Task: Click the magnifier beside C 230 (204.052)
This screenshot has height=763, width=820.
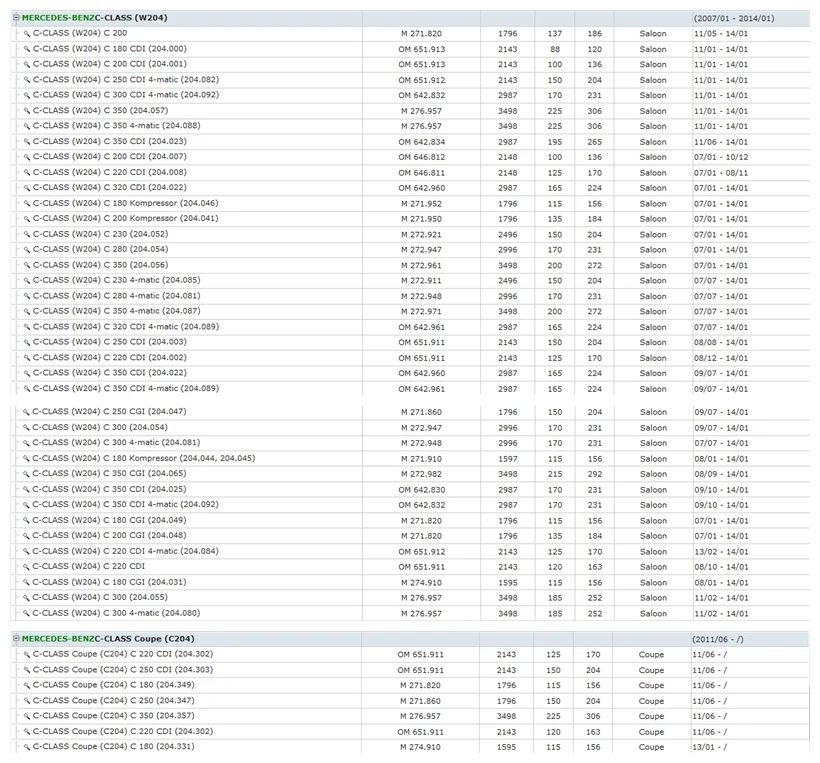Action: pyautogui.click(x=27, y=234)
